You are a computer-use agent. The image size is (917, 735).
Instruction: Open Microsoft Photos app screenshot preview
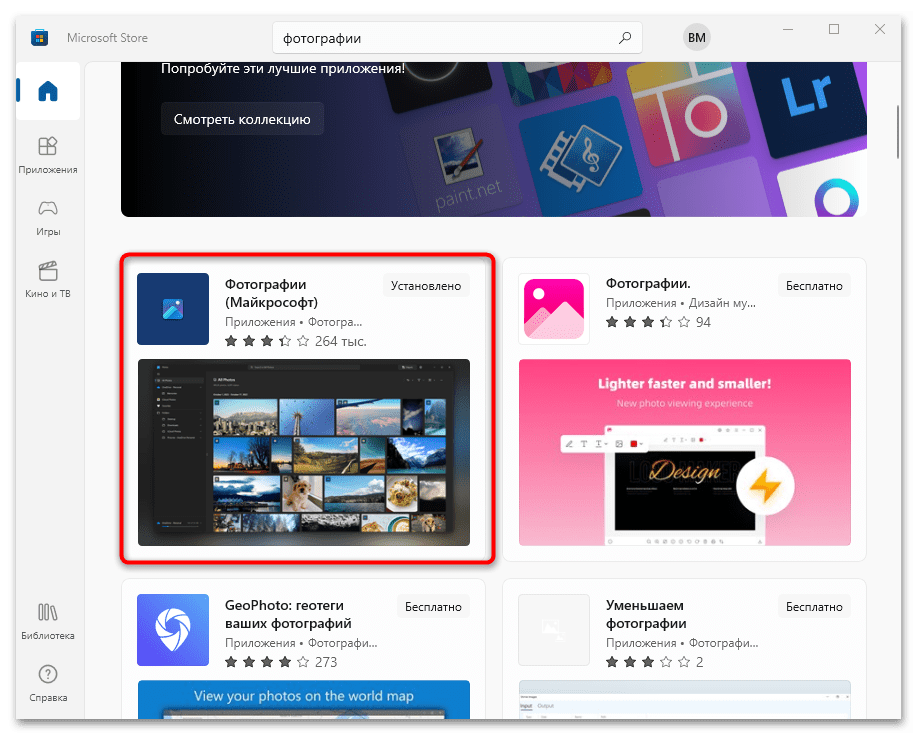(304, 453)
